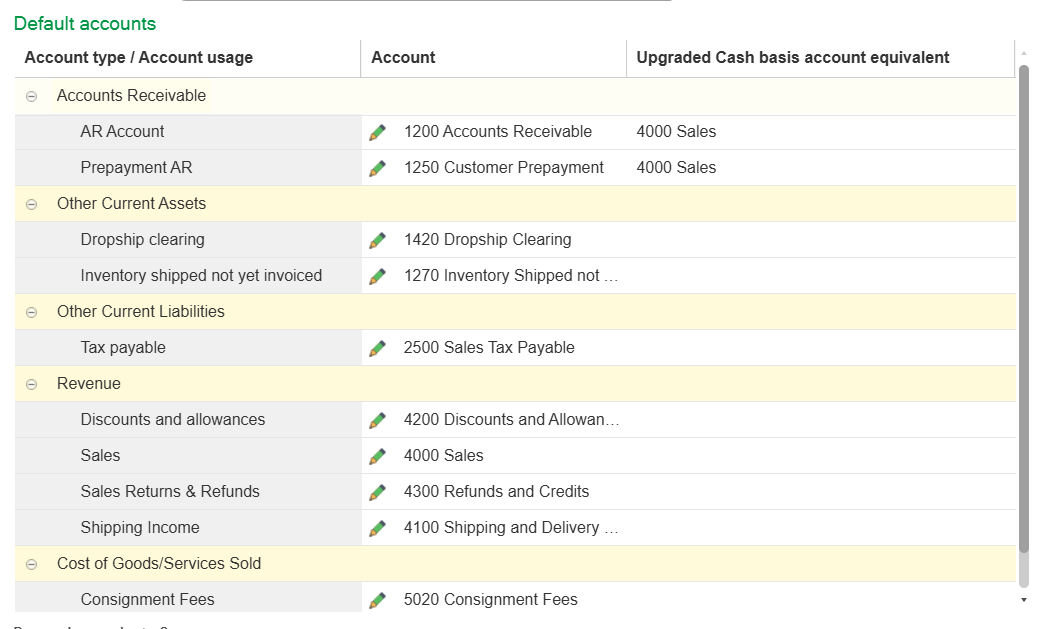Image resolution: width=1046 pixels, height=629 pixels.
Task: Click edit pencil beside 2500 Sales Tax Payable
Action: click(377, 348)
